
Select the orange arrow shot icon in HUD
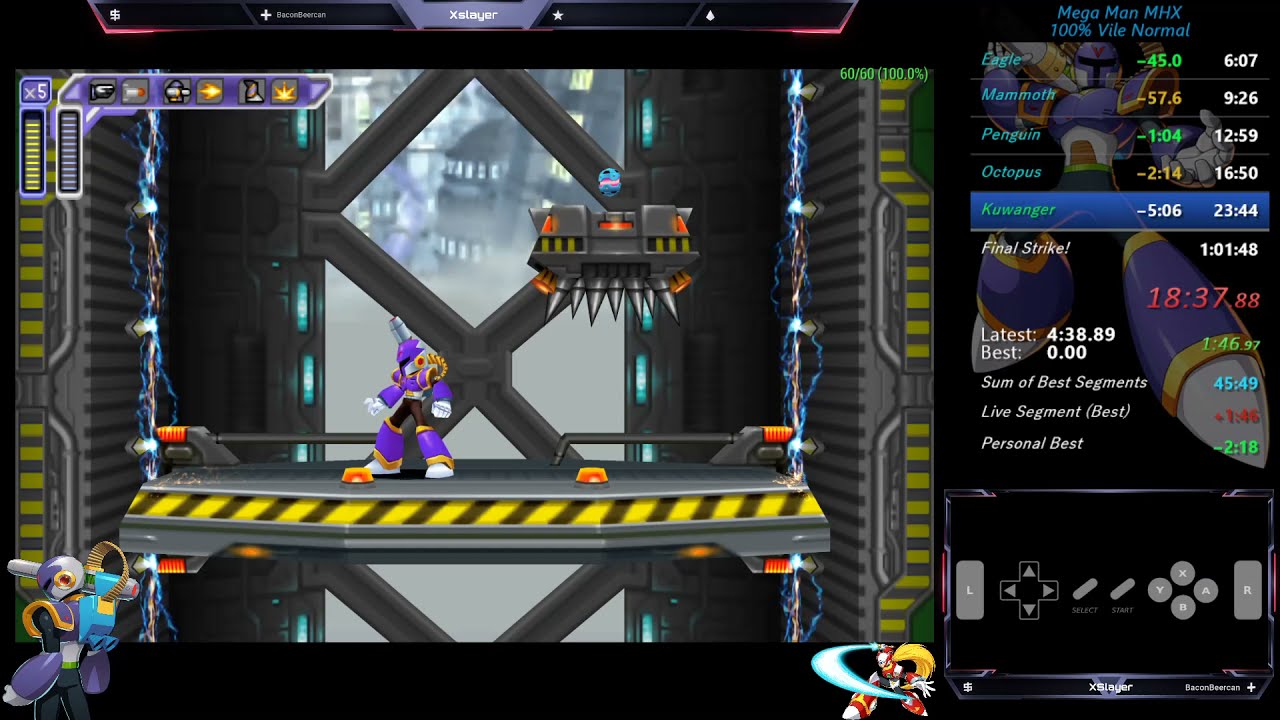click(210, 92)
